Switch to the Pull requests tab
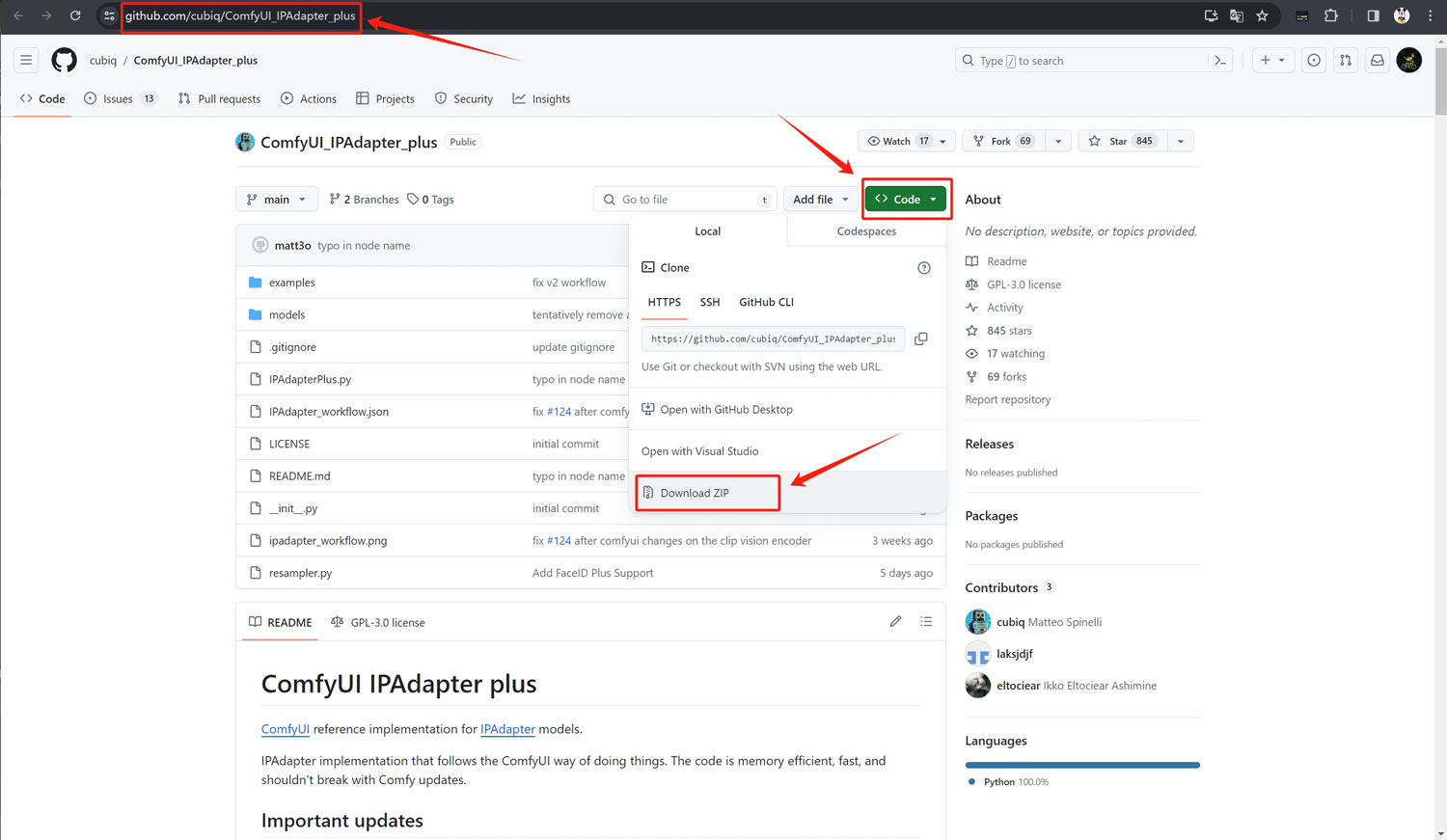Image resolution: width=1447 pixels, height=840 pixels. 219,98
